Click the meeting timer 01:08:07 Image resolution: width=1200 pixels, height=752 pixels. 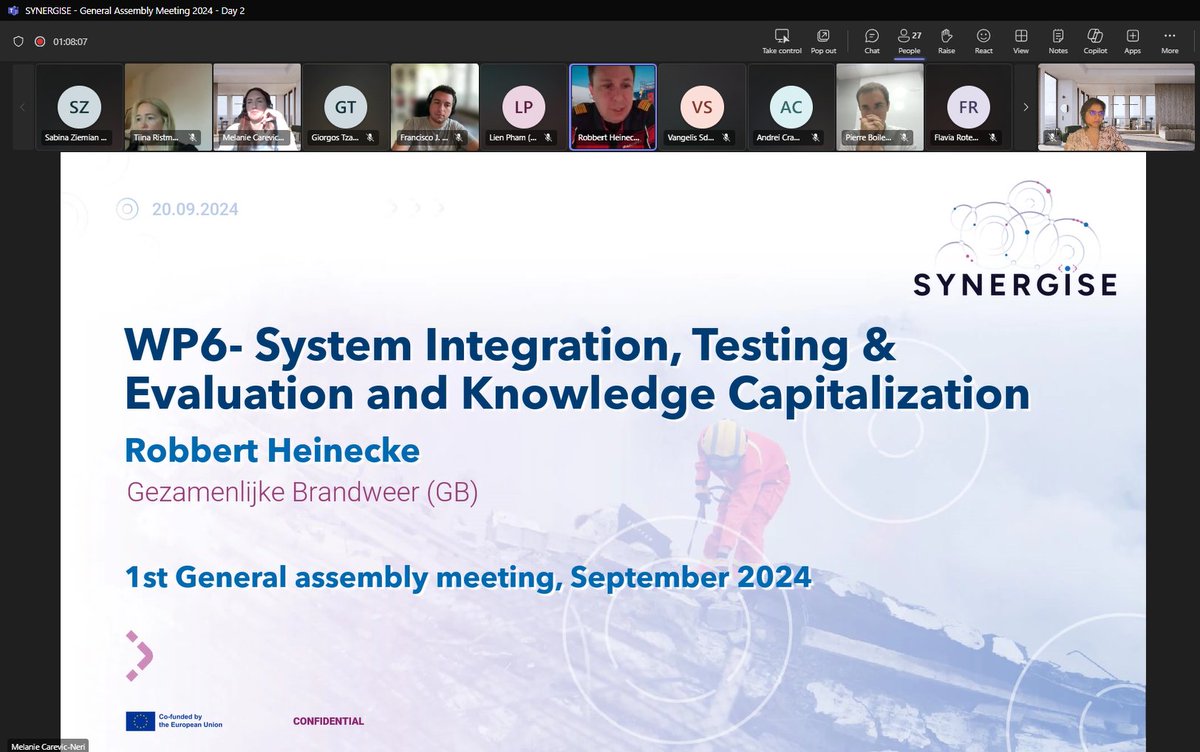click(70, 42)
